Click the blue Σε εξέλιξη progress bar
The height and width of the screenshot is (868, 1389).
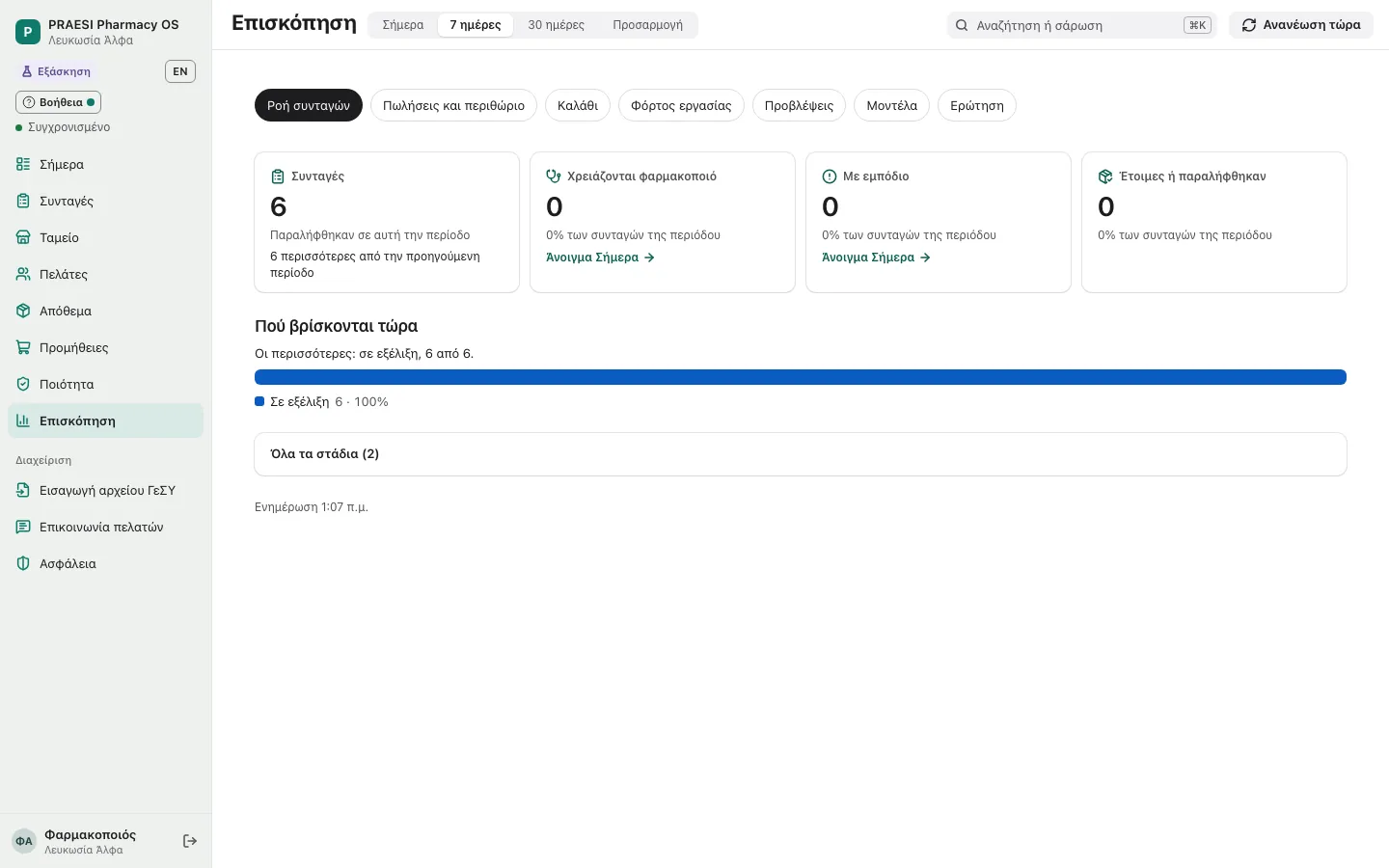[x=801, y=377]
